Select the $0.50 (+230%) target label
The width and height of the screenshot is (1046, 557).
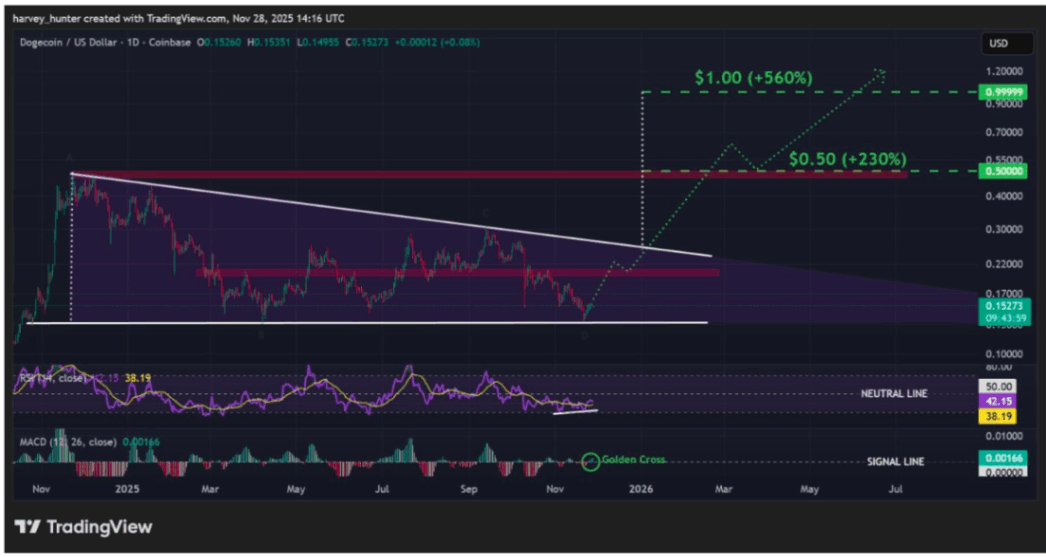coord(848,159)
